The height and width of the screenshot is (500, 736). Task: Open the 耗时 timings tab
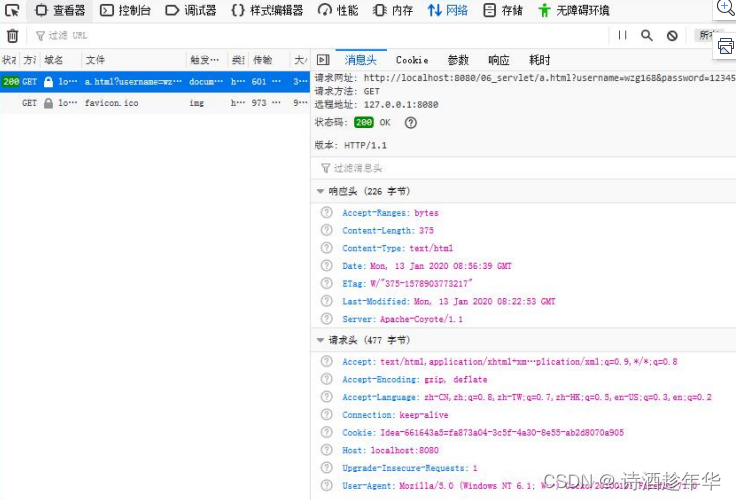[x=539, y=60]
